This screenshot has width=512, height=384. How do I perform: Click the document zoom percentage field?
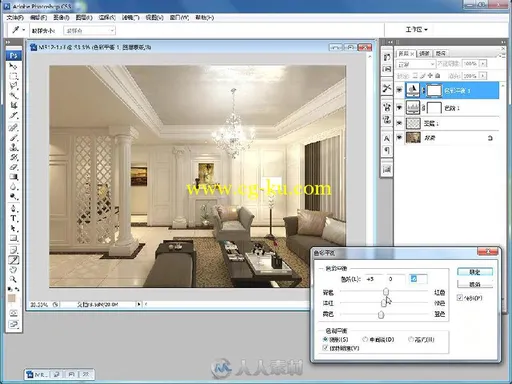(39, 304)
